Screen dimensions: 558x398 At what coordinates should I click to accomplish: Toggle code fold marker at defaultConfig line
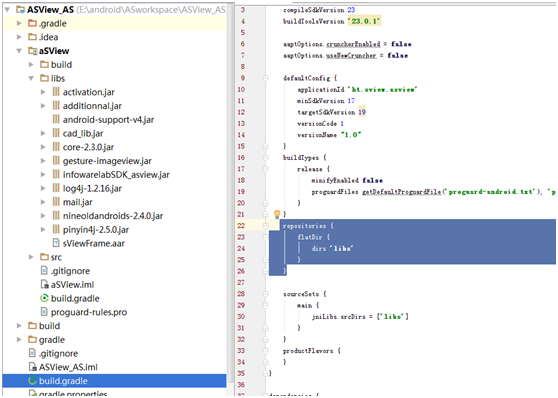(x=265, y=78)
